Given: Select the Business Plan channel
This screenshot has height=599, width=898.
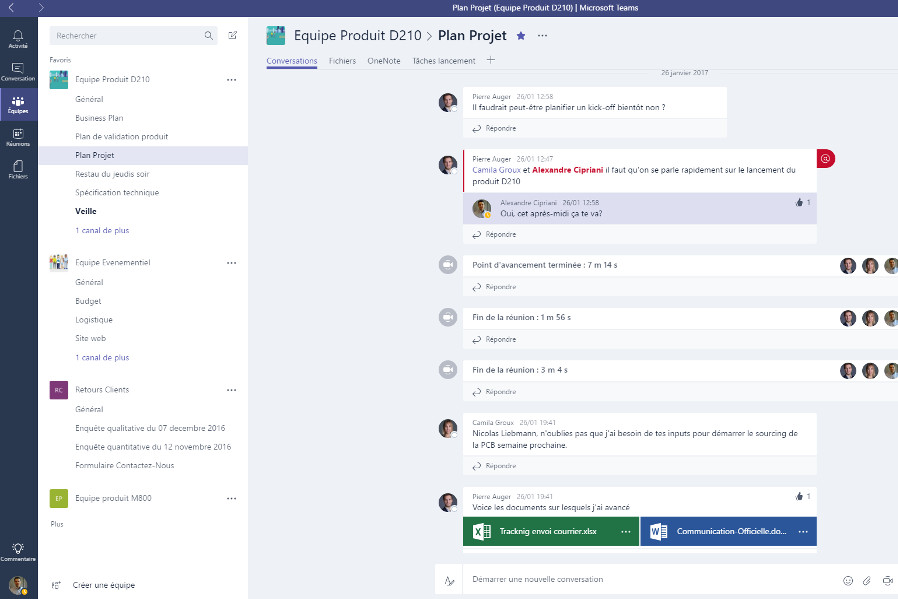Looking at the screenshot, I should [99, 118].
